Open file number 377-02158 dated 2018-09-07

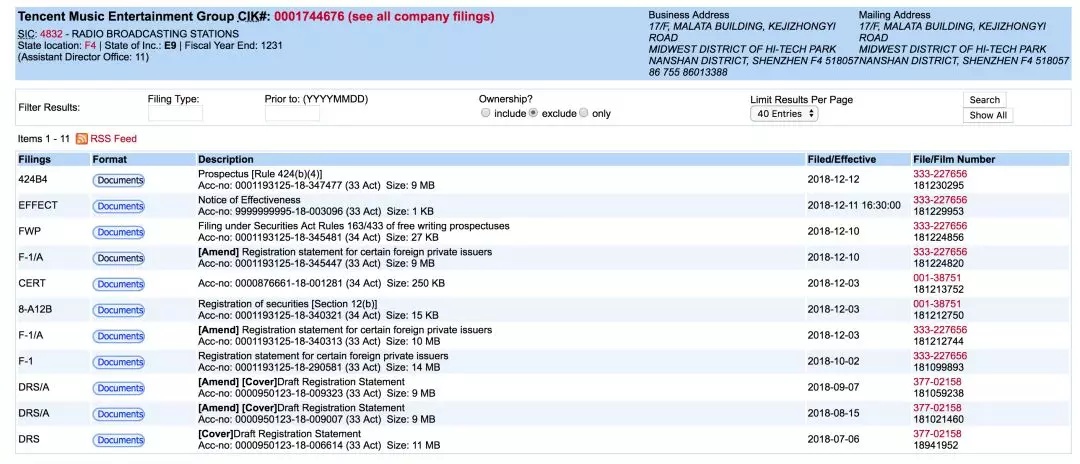(x=937, y=381)
